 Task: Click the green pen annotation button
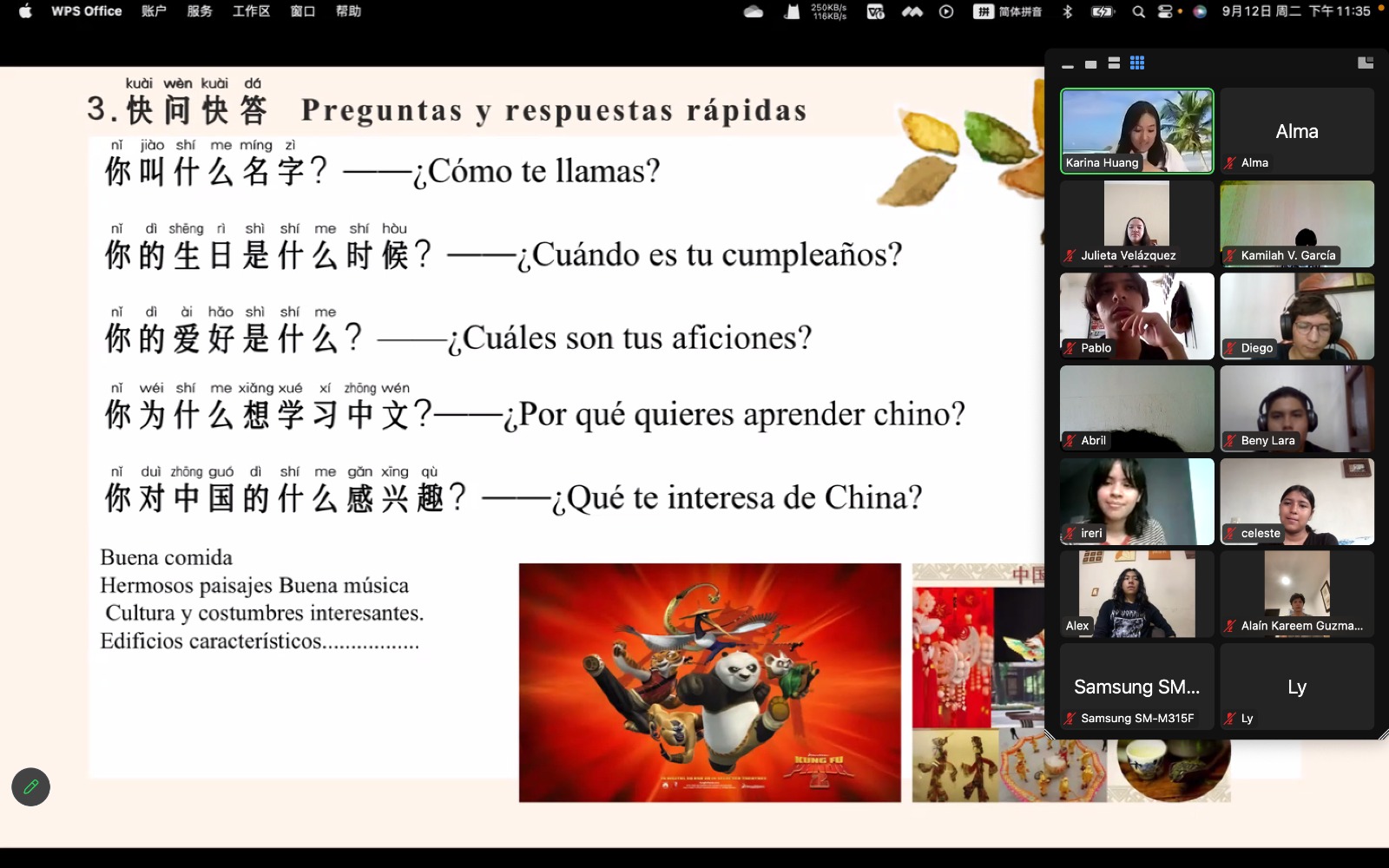click(30, 787)
